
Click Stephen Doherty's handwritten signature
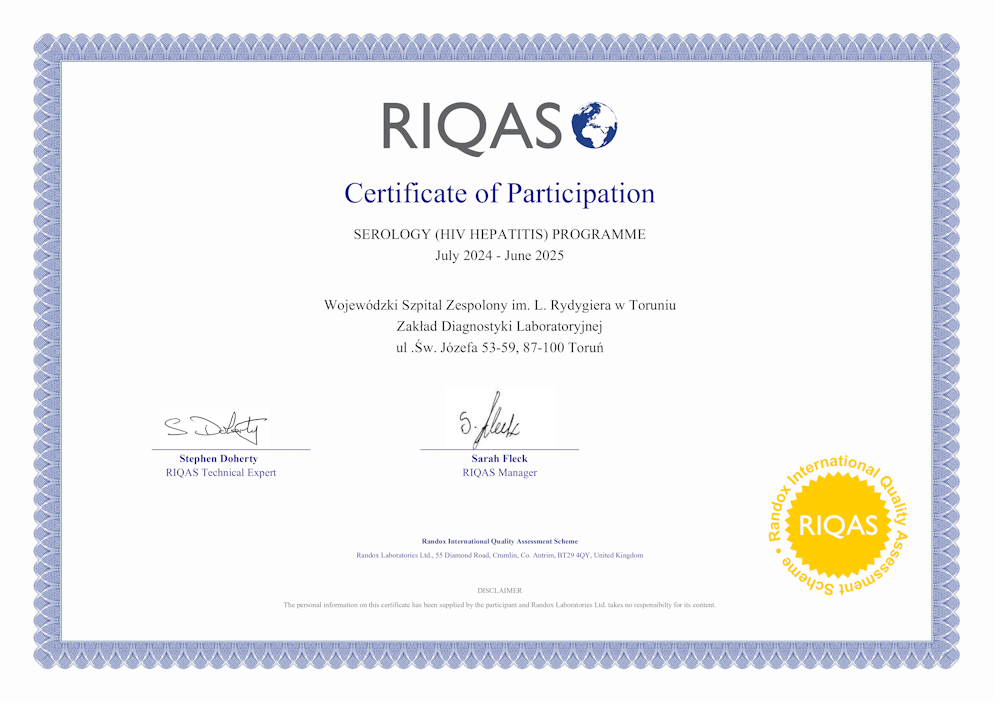pos(216,429)
